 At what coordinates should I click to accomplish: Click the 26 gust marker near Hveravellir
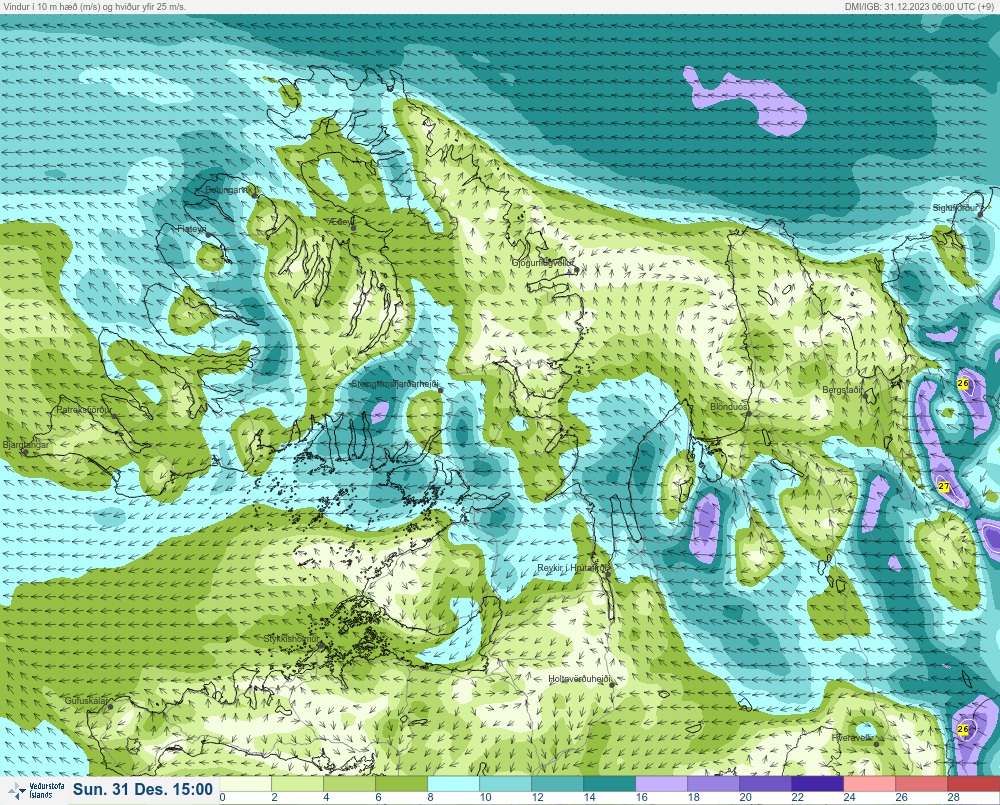tap(963, 729)
